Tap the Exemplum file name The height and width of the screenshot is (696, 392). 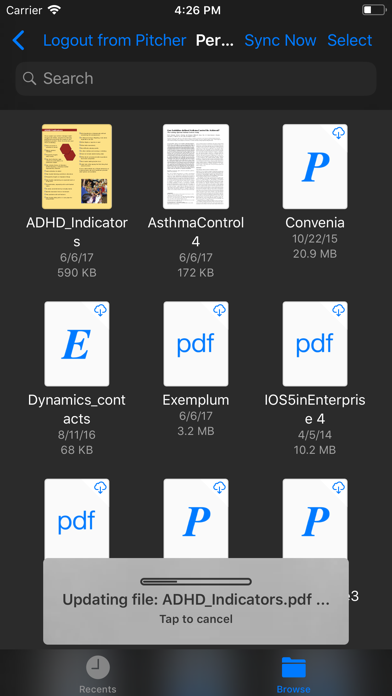point(196,400)
